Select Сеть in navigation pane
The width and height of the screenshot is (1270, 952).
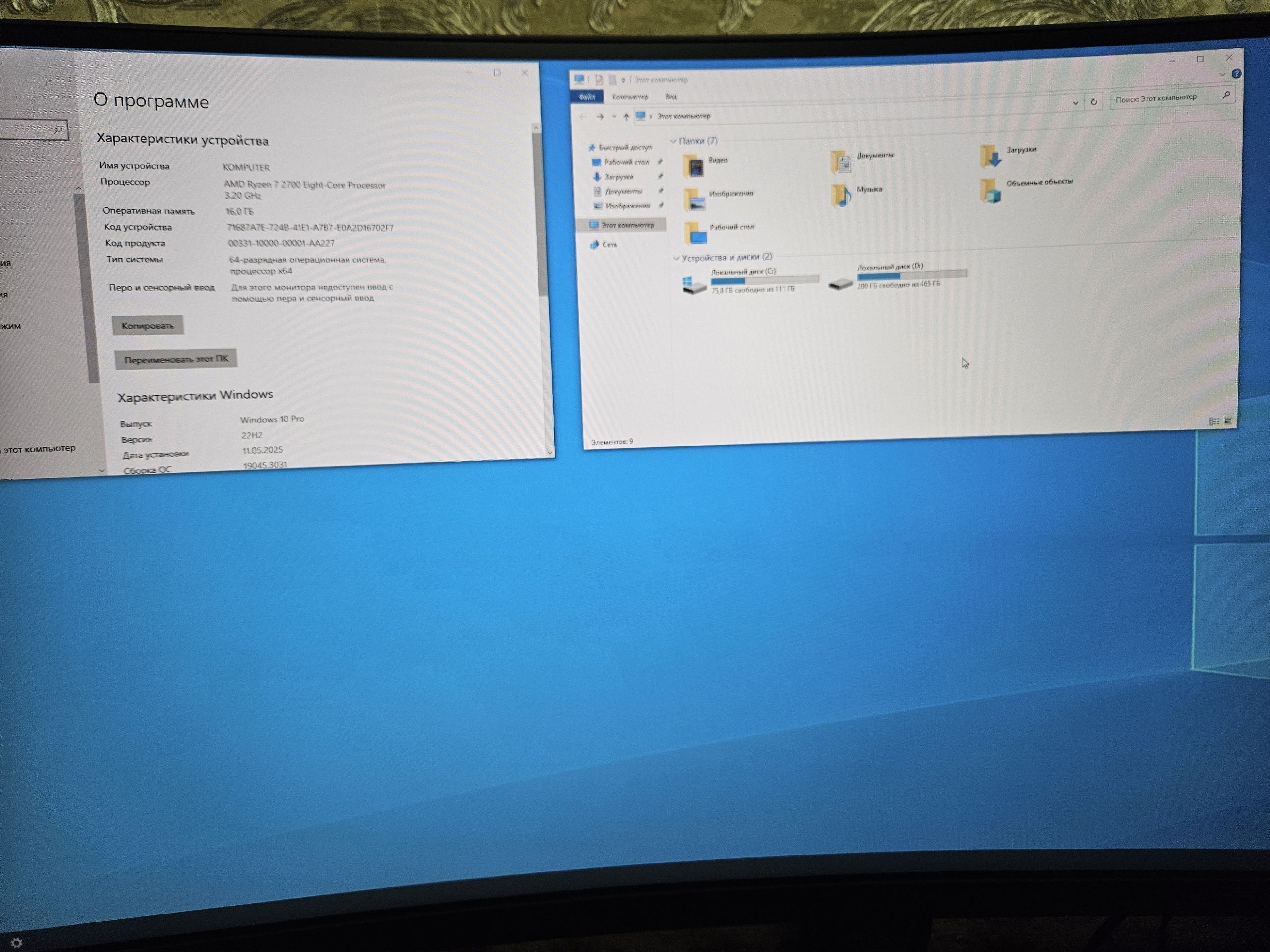pyautogui.click(x=603, y=244)
